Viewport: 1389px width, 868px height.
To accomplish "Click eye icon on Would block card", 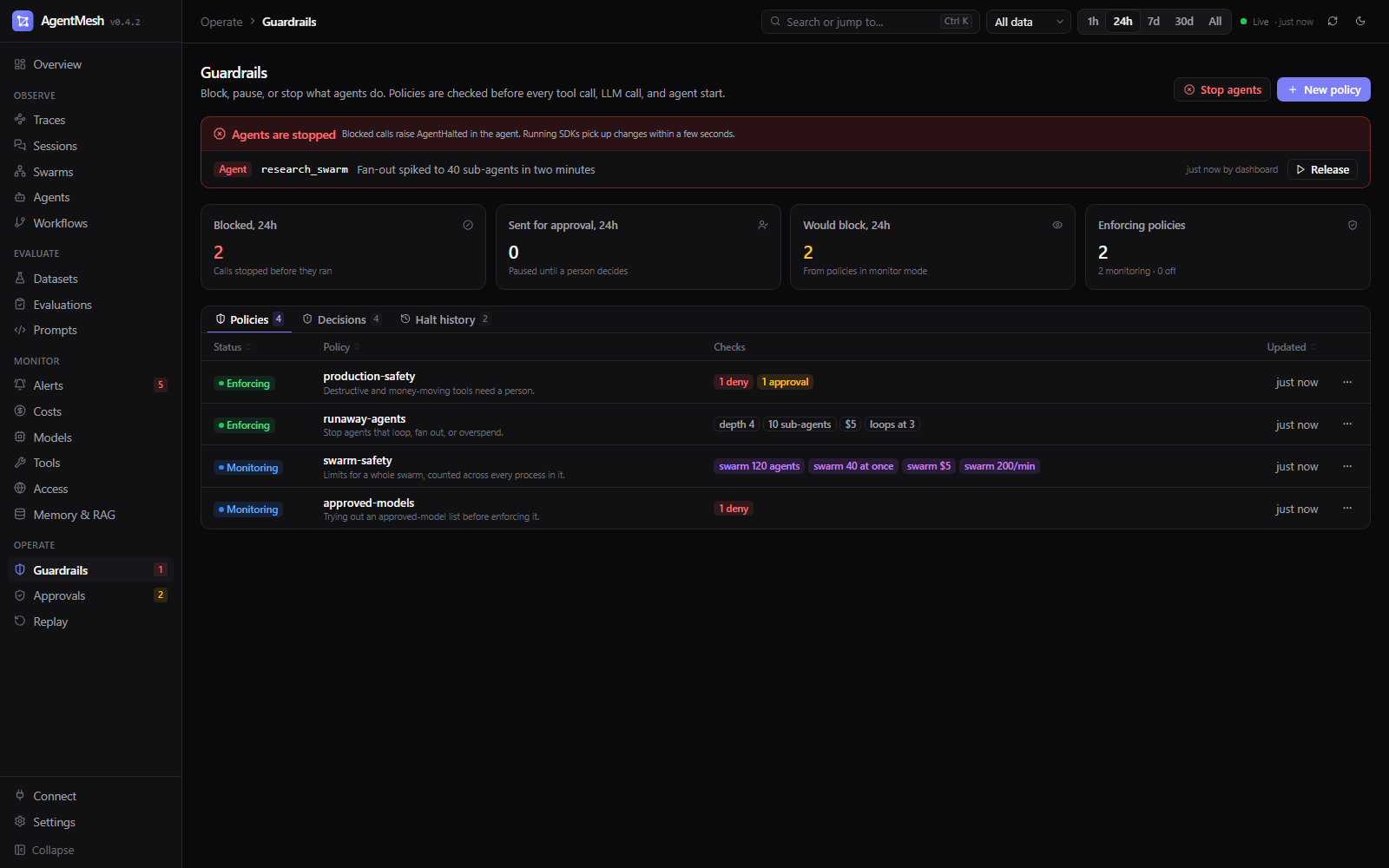I will 1057,225.
